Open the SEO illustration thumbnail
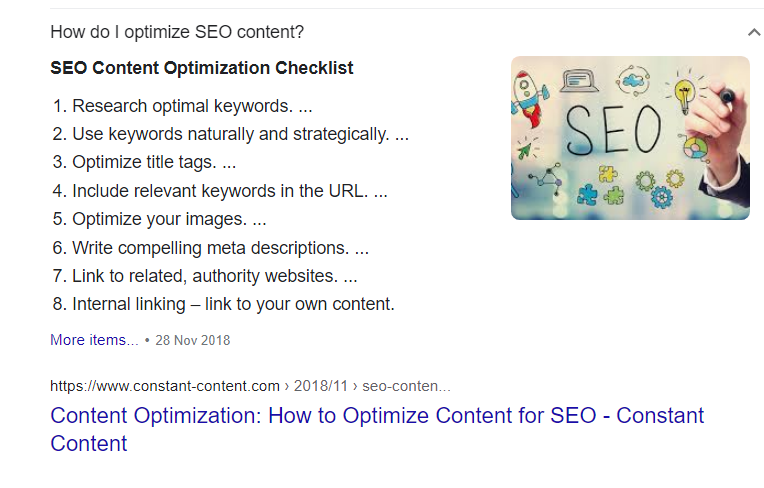This screenshot has width=764, height=488. click(x=630, y=138)
